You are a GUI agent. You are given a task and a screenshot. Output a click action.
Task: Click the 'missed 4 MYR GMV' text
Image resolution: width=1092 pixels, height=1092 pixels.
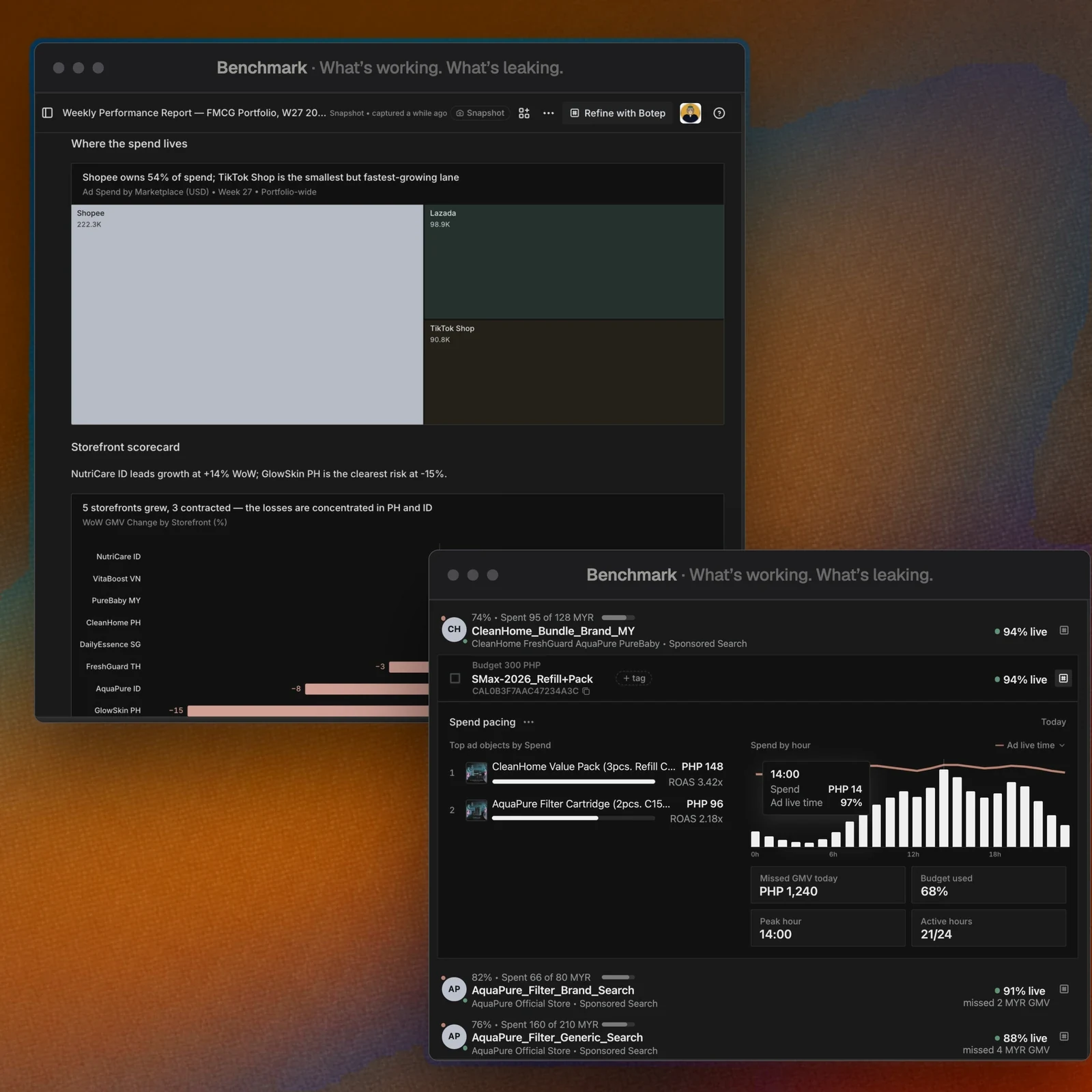(1006, 1050)
